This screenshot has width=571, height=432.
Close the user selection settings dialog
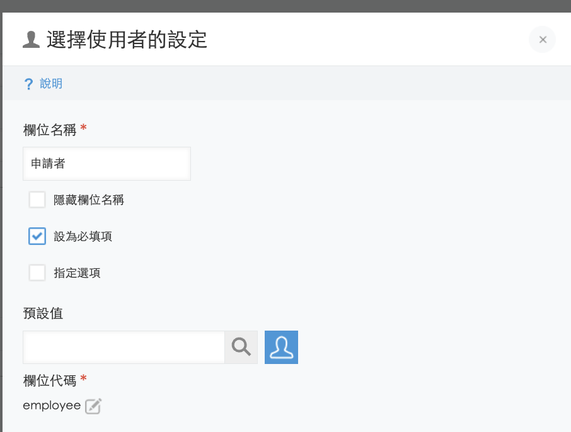coord(542,39)
